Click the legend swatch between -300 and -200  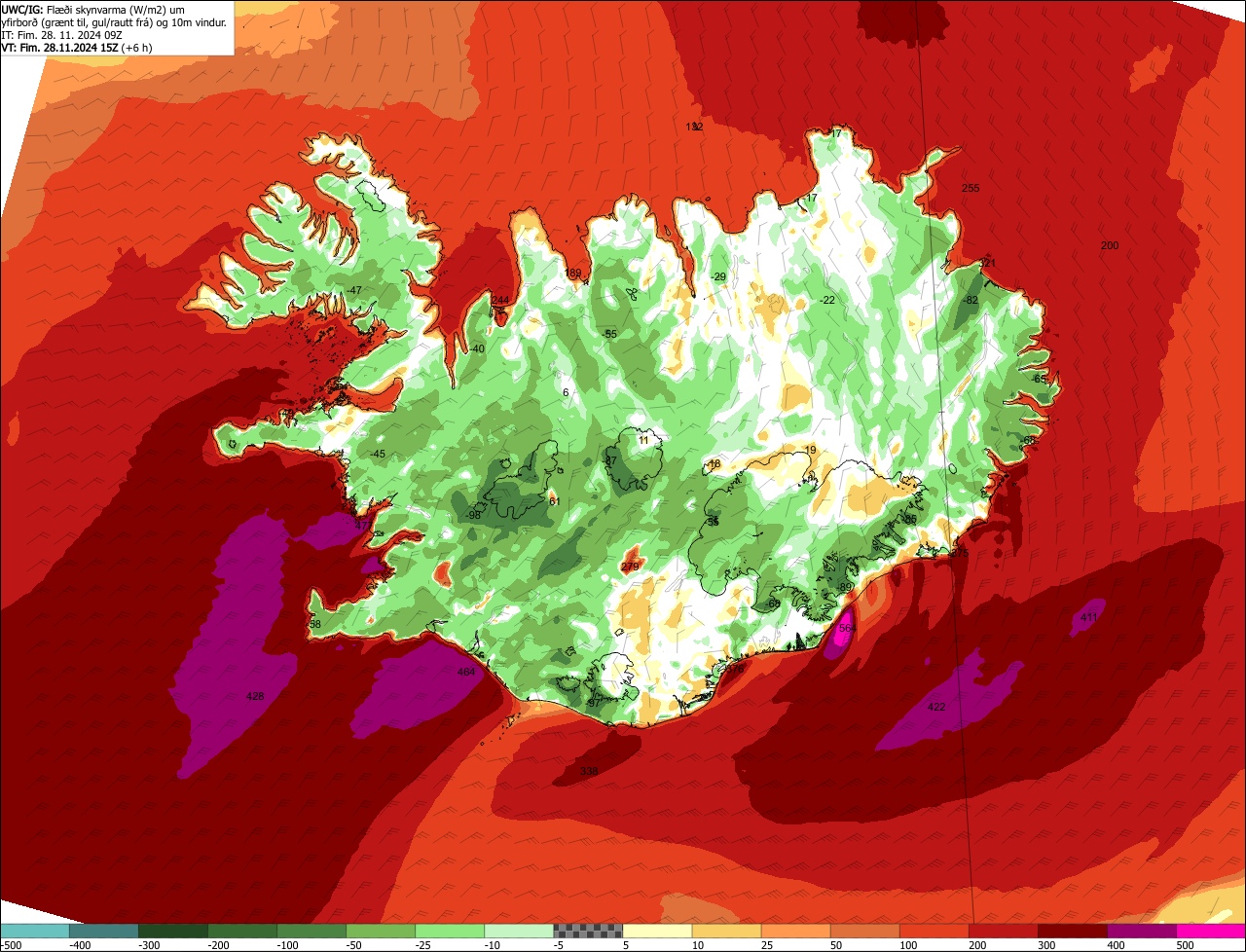tap(173, 931)
